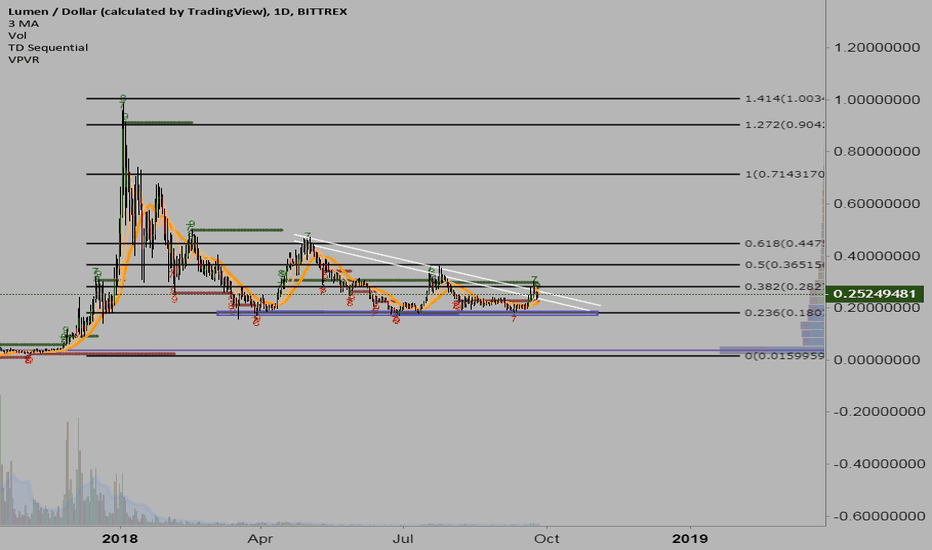Screen dimensions: 932x550
Task: Click the 0.5 Fibonacci level label
Action: [x=785, y=265]
